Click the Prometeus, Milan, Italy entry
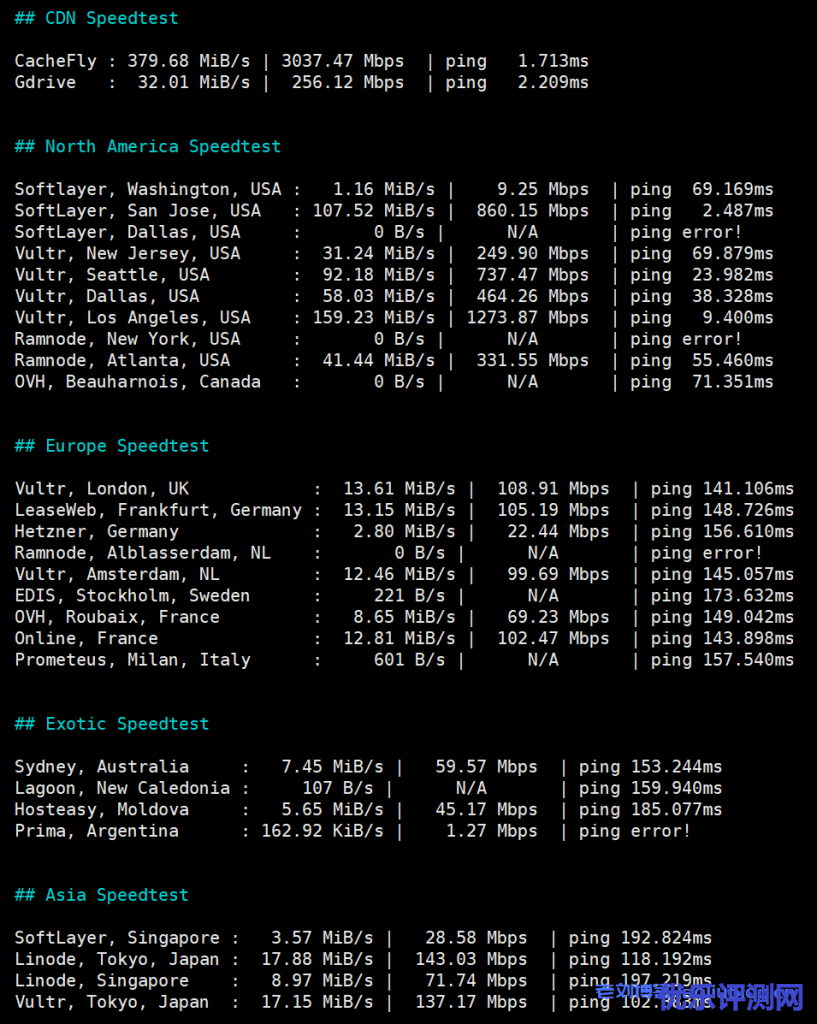 tap(132, 659)
